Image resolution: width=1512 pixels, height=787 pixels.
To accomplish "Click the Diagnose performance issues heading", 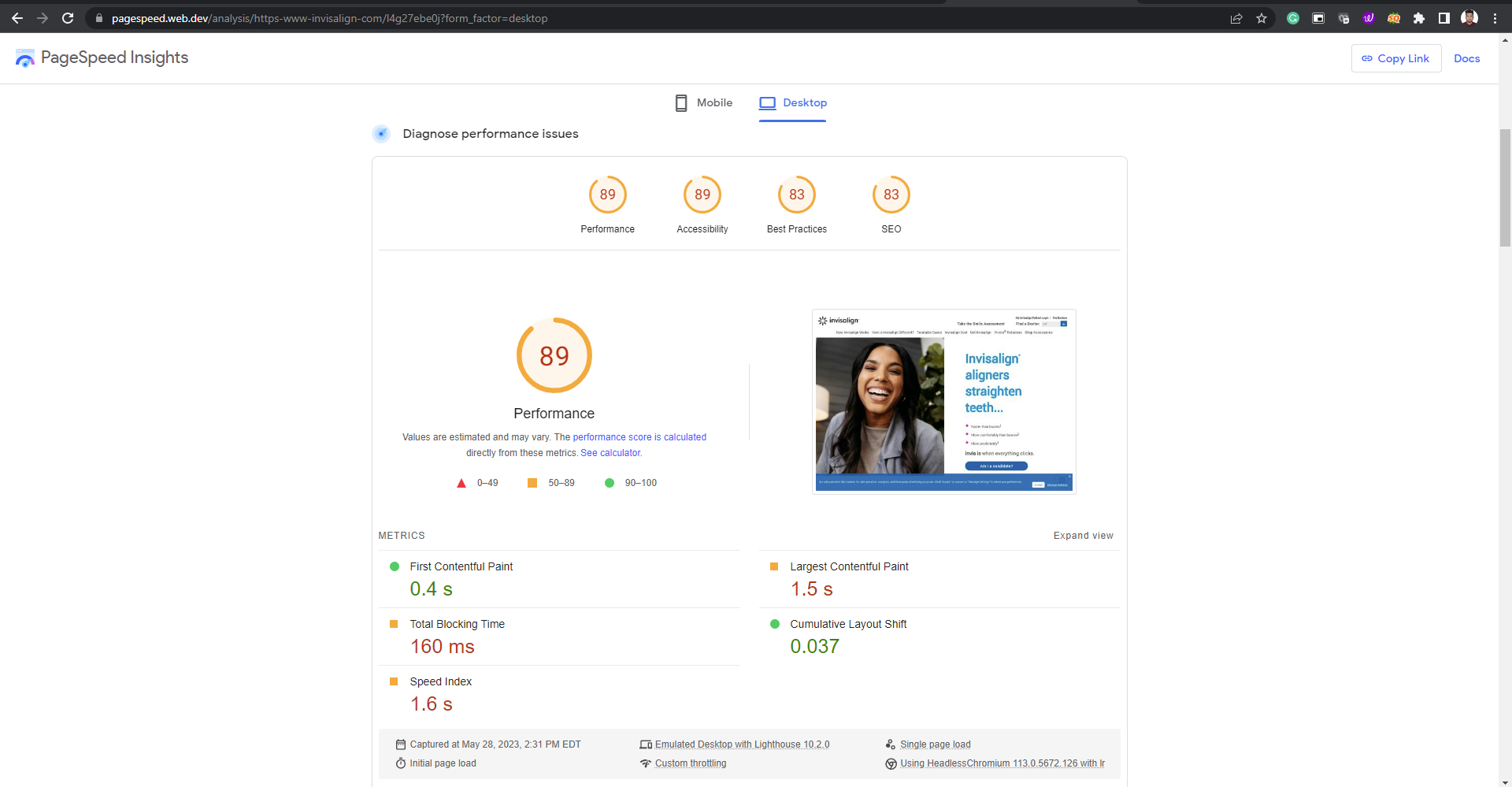I will (x=491, y=134).
